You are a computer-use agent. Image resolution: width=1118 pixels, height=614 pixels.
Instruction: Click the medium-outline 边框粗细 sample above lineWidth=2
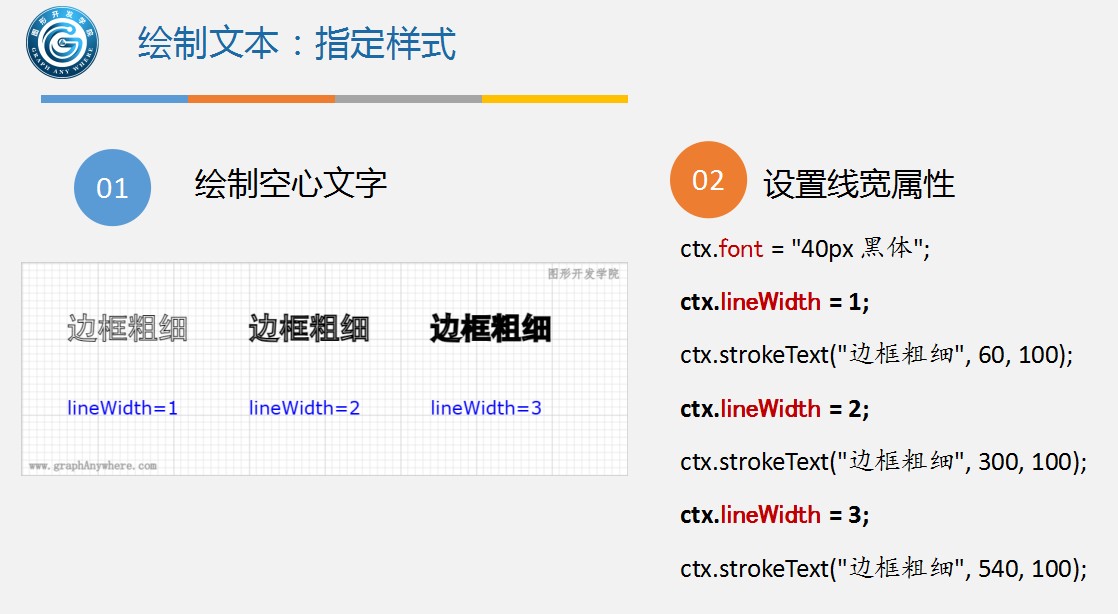(309, 329)
